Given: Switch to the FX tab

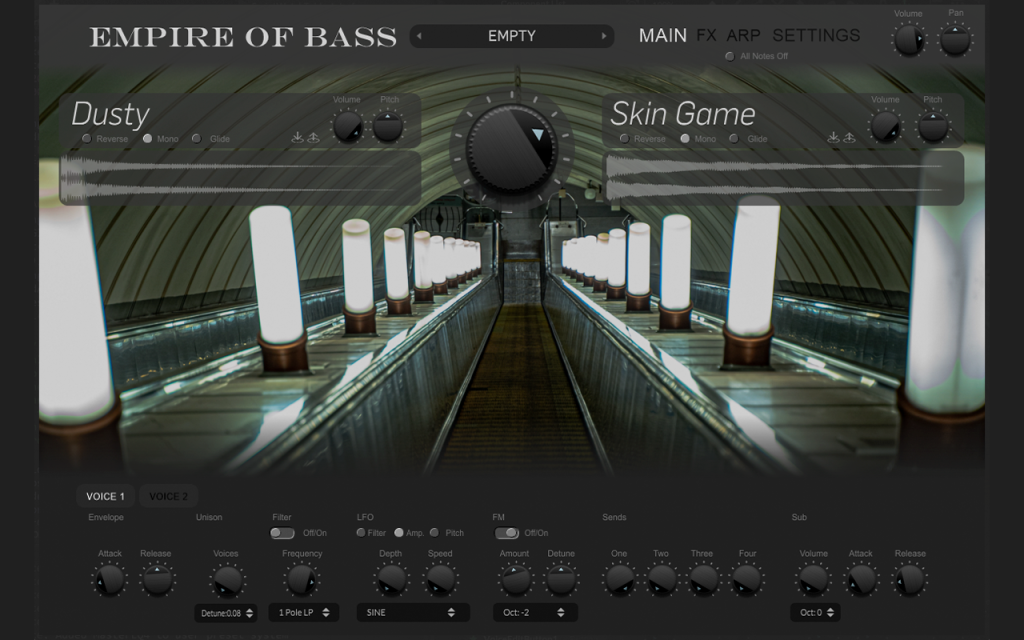Looking at the screenshot, I should pos(706,35).
